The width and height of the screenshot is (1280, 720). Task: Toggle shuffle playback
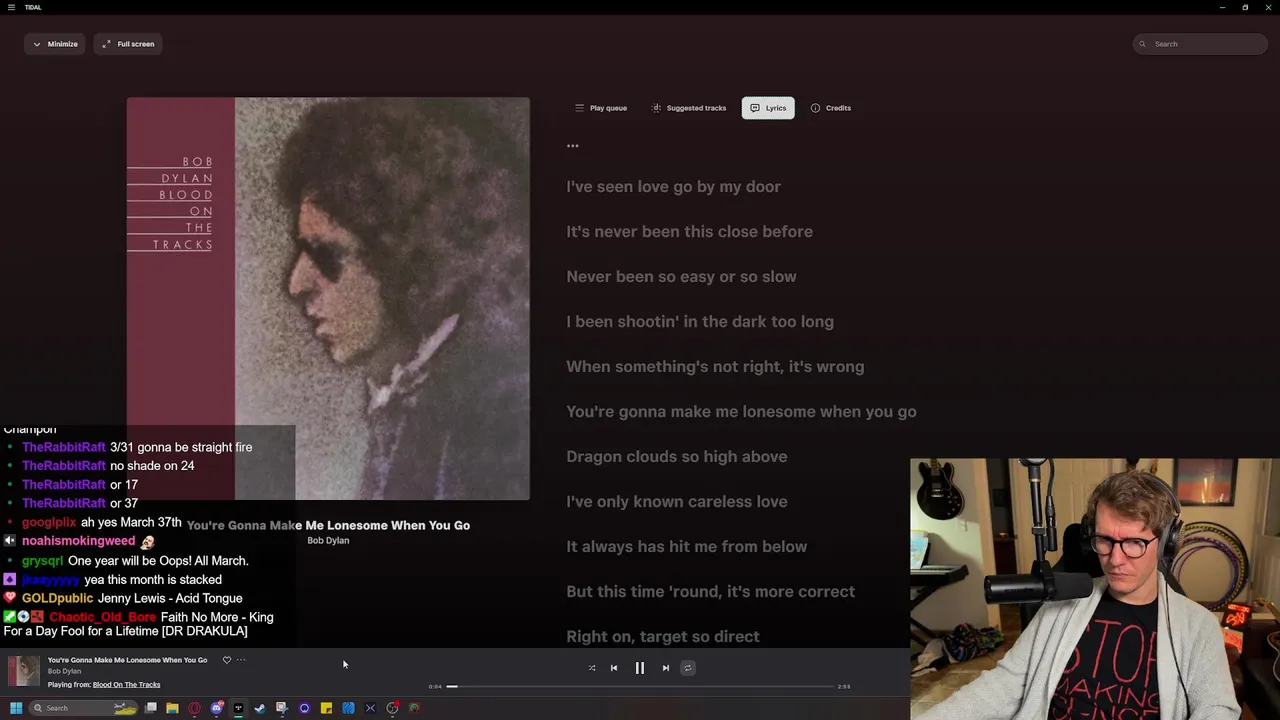click(x=592, y=668)
